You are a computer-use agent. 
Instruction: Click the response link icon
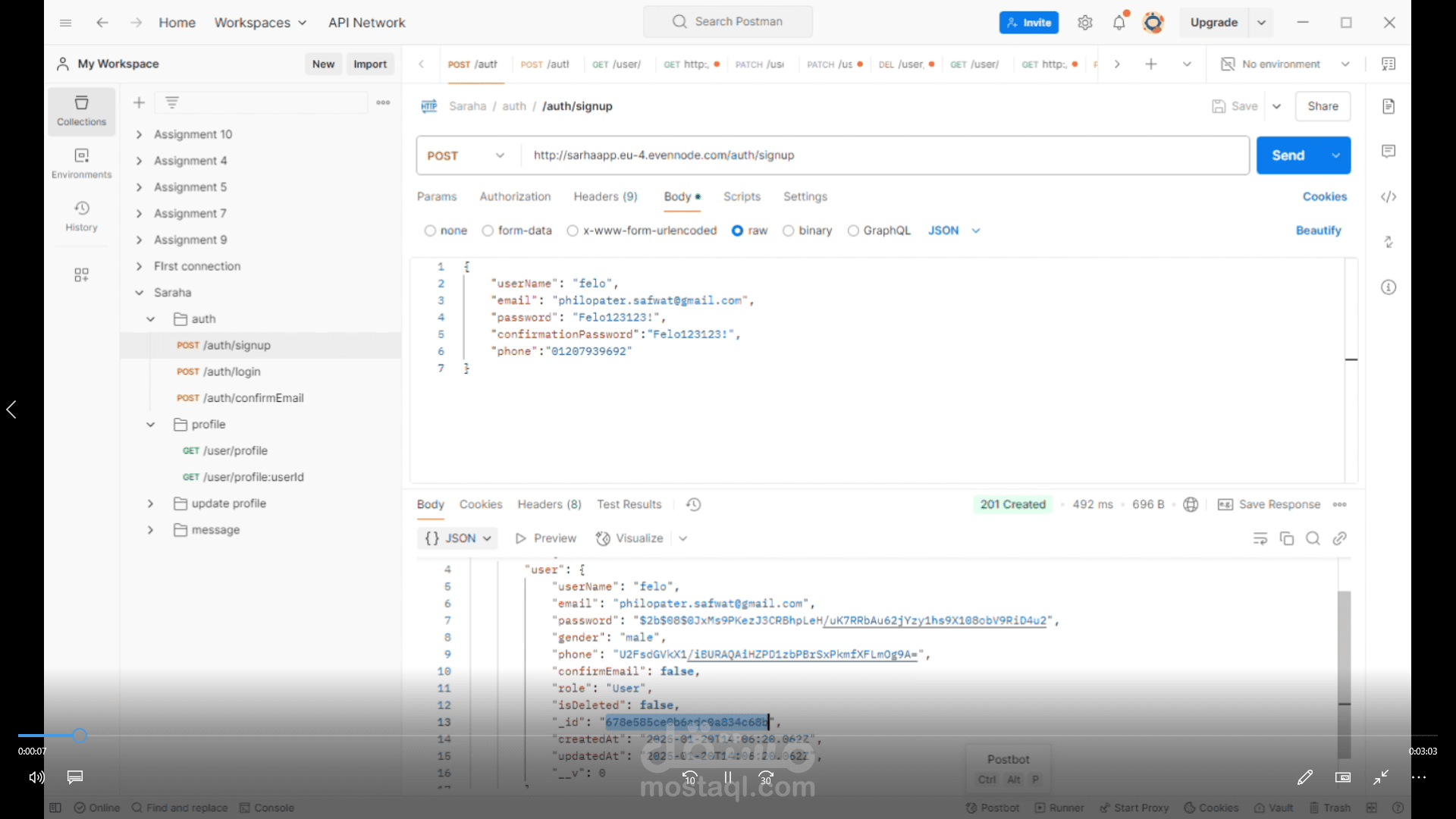[1340, 538]
